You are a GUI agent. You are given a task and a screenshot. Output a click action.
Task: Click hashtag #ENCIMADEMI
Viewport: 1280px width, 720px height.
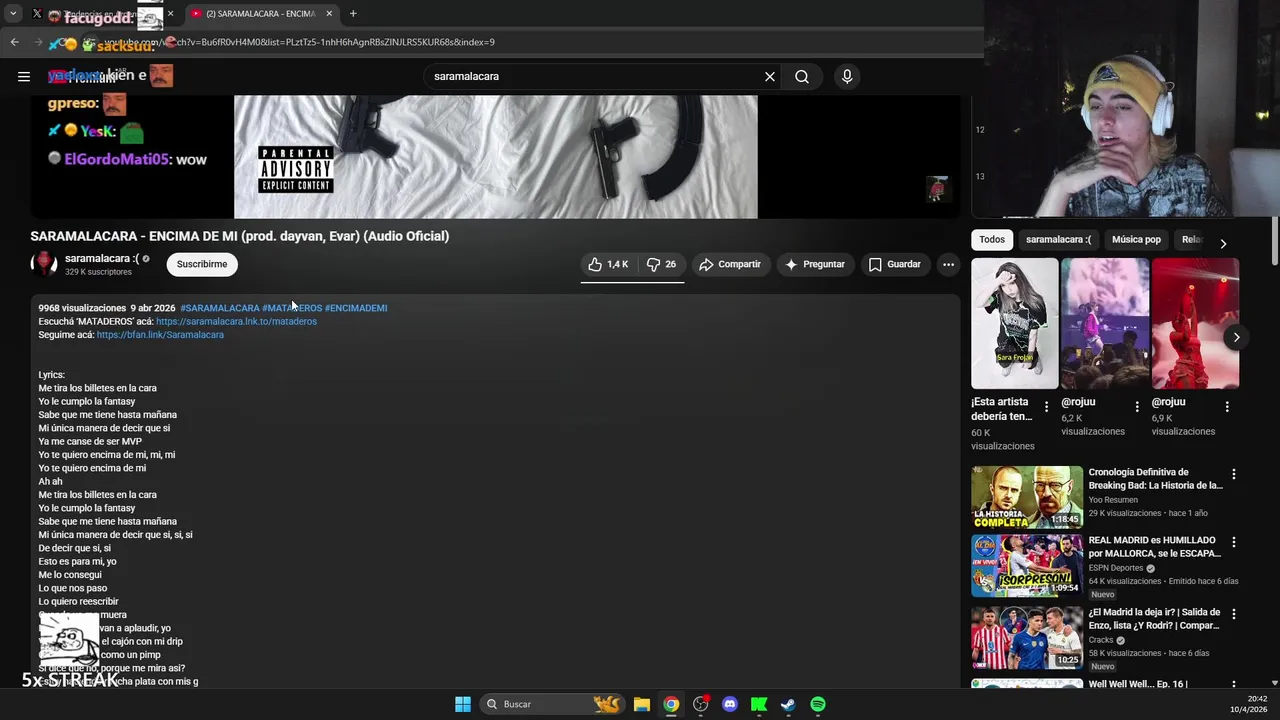click(356, 308)
